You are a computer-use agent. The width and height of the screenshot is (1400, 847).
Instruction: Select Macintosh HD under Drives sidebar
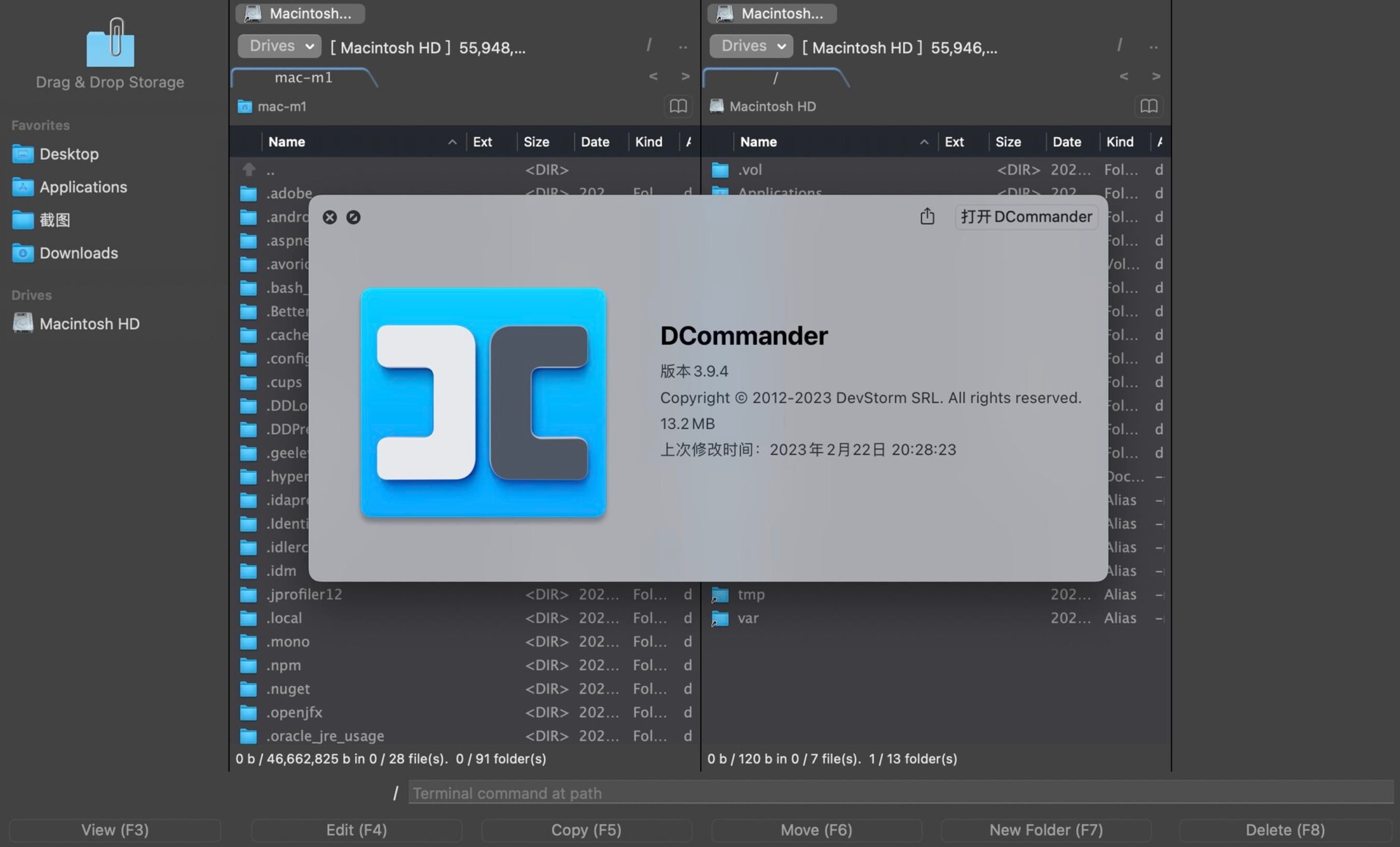(x=76, y=324)
